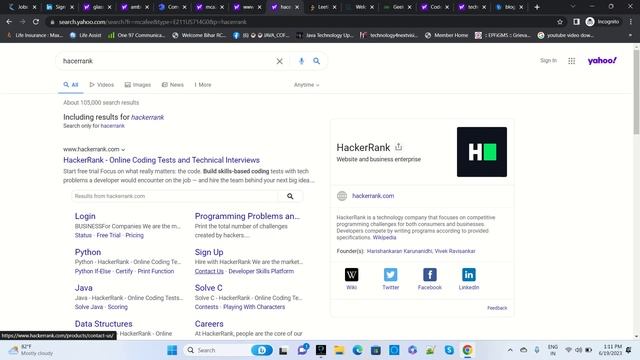Open HackerRank LinkedIn icon
This screenshot has height=360, width=640.
(x=469, y=275)
